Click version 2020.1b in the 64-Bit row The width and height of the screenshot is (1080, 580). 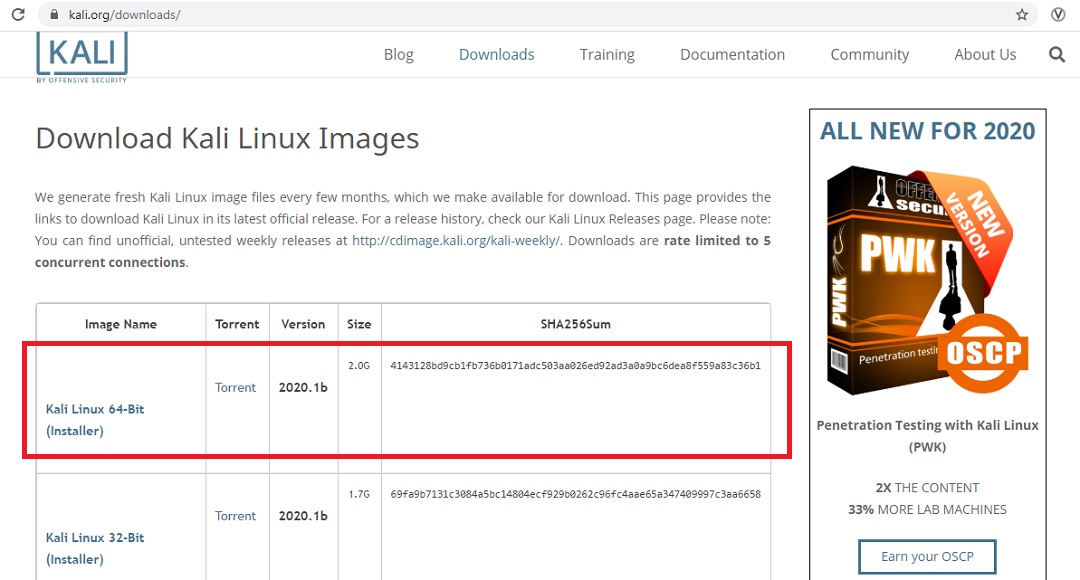(x=303, y=387)
